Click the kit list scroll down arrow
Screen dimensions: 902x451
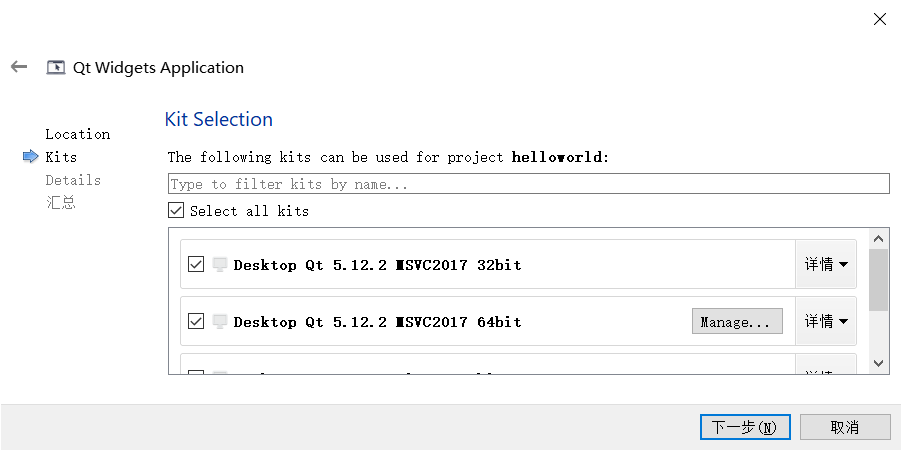pos(878,363)
